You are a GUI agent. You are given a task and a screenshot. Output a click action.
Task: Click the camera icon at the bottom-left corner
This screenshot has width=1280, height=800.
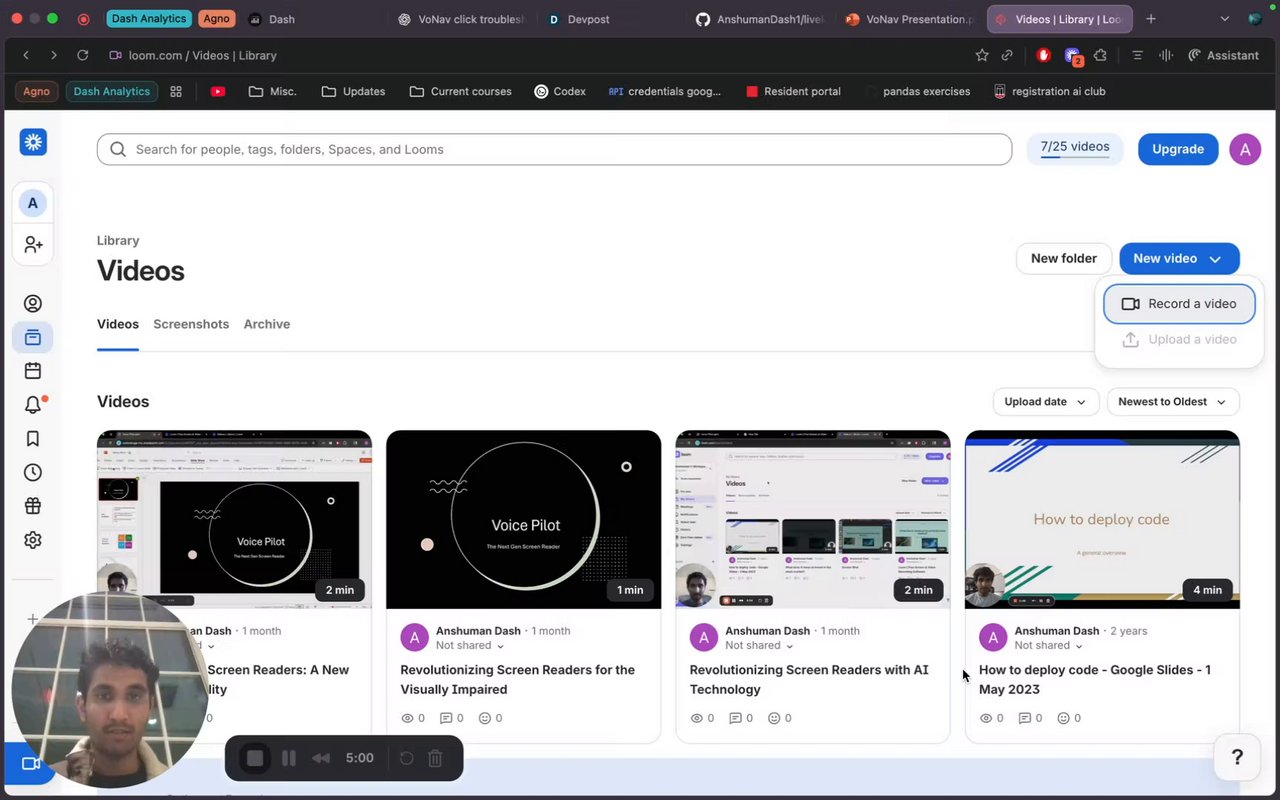(30, 764)
